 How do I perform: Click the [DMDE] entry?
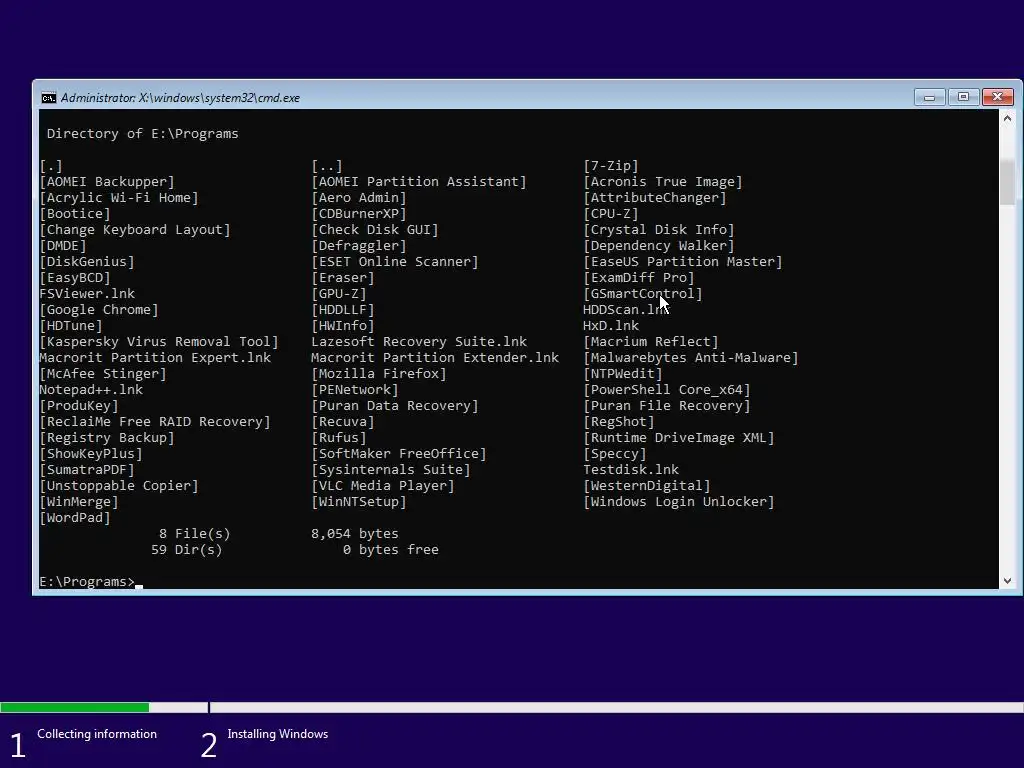coord(63,246)
